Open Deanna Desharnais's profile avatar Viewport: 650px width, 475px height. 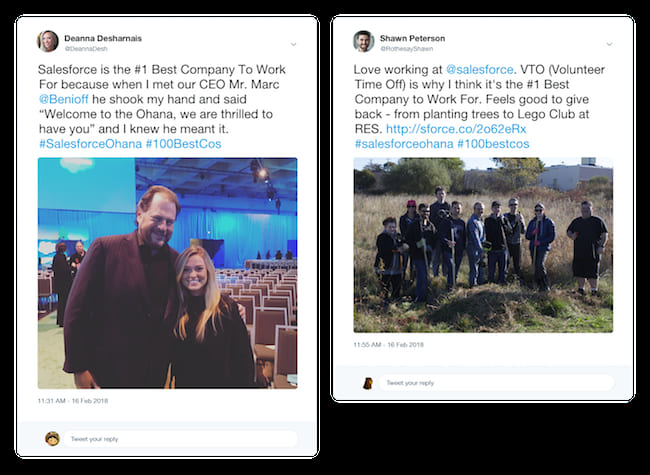click(x=48, y=41)
